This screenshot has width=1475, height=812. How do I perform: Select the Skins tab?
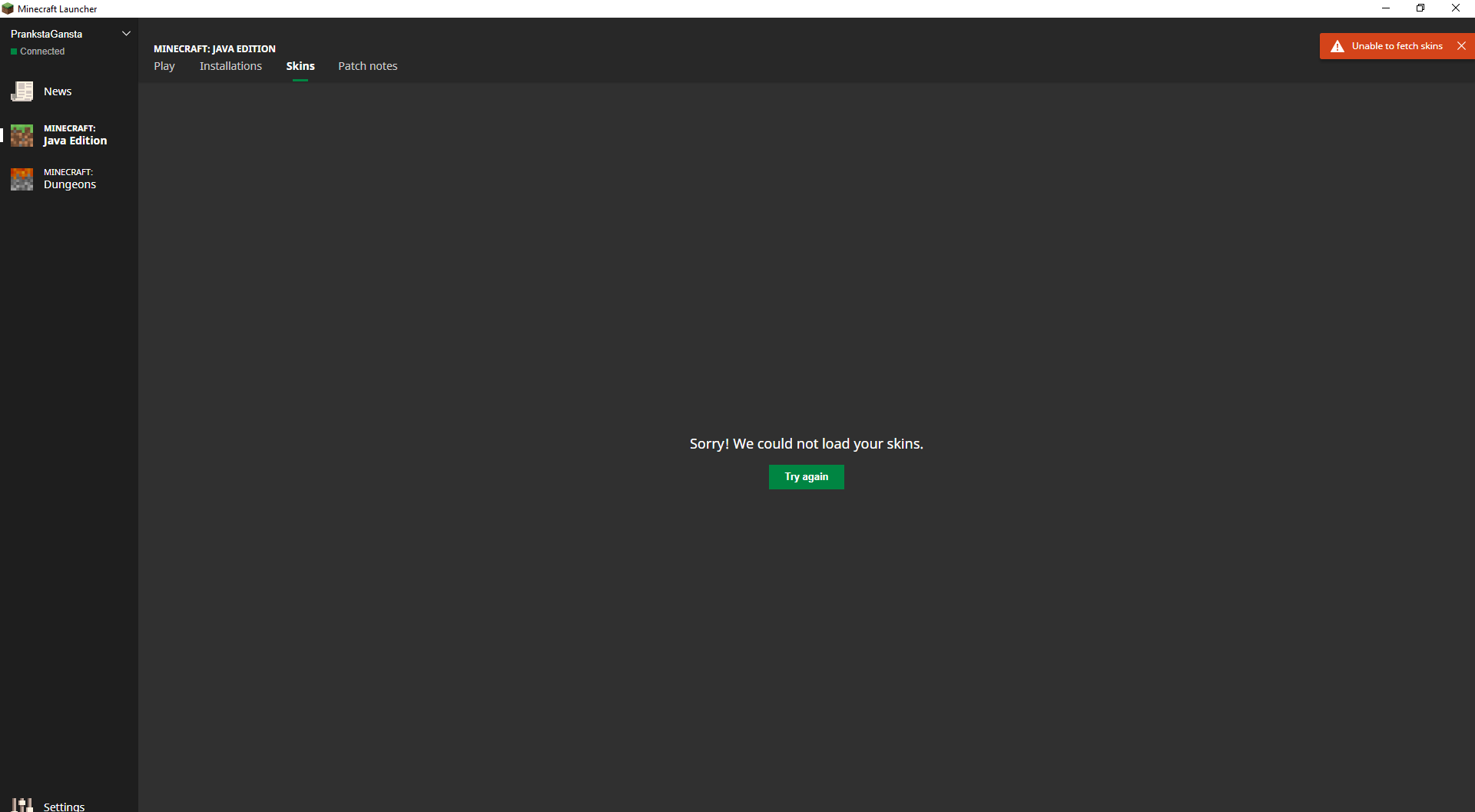coord(300,66)
